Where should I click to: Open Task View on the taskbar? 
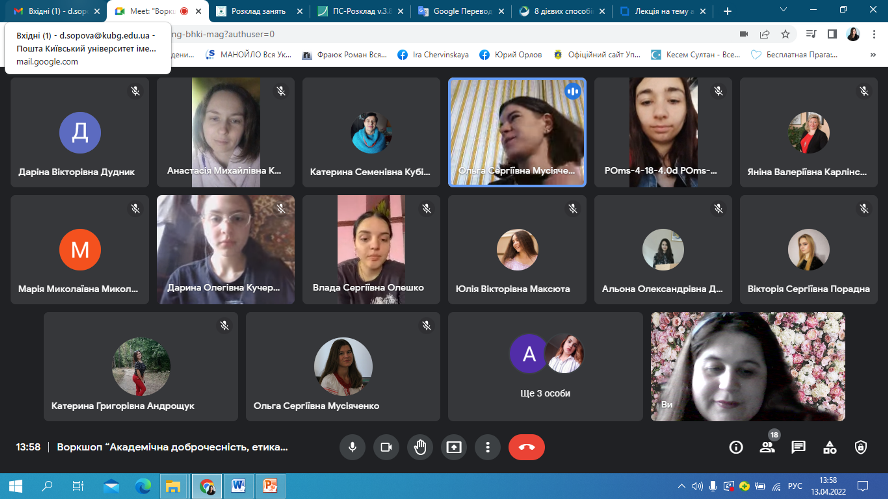[x=78, y=486]
